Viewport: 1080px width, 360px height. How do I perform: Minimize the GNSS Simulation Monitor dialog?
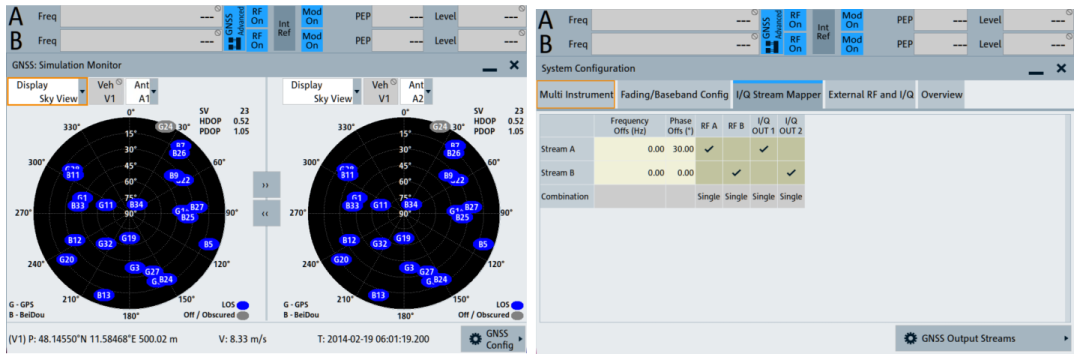point(490,69)
